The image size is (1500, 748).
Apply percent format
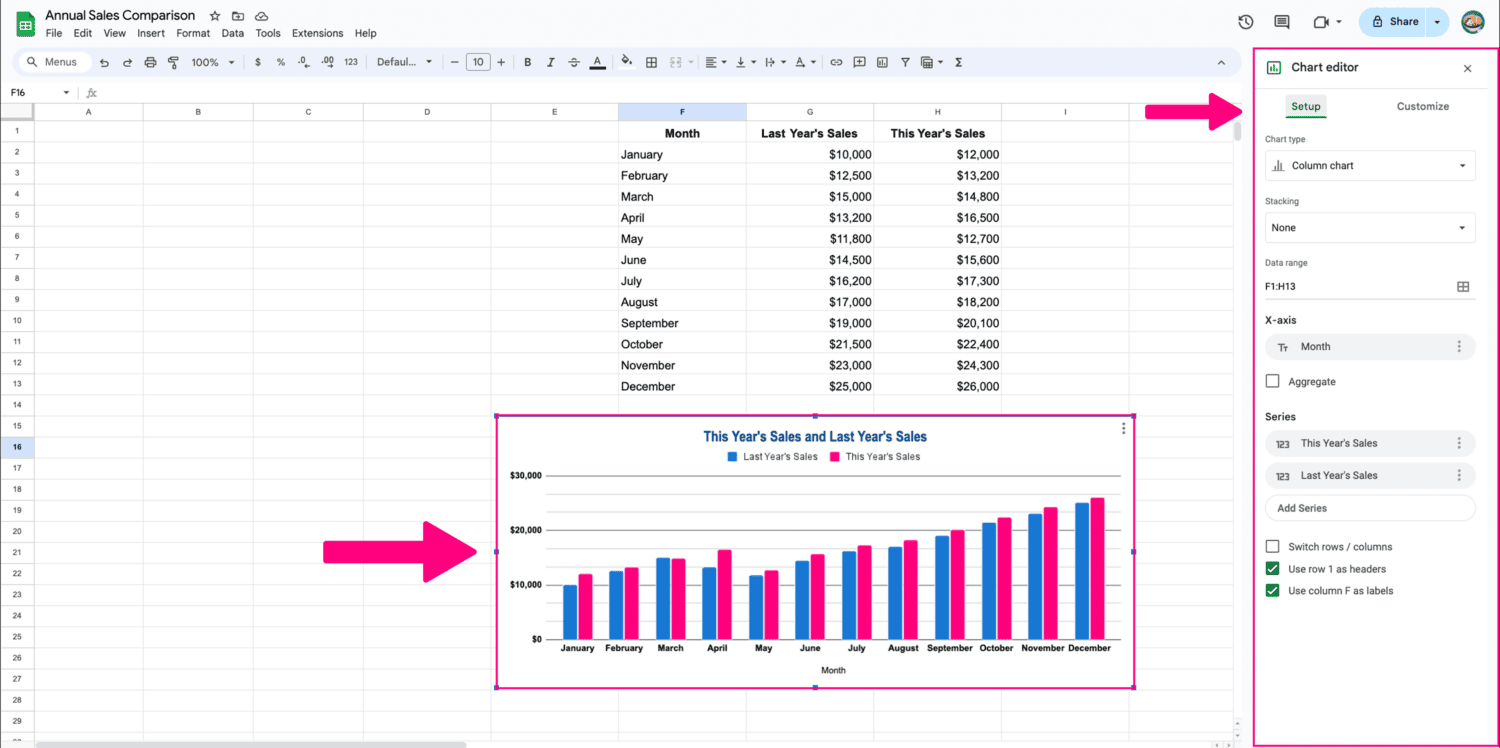pos(281,62)
